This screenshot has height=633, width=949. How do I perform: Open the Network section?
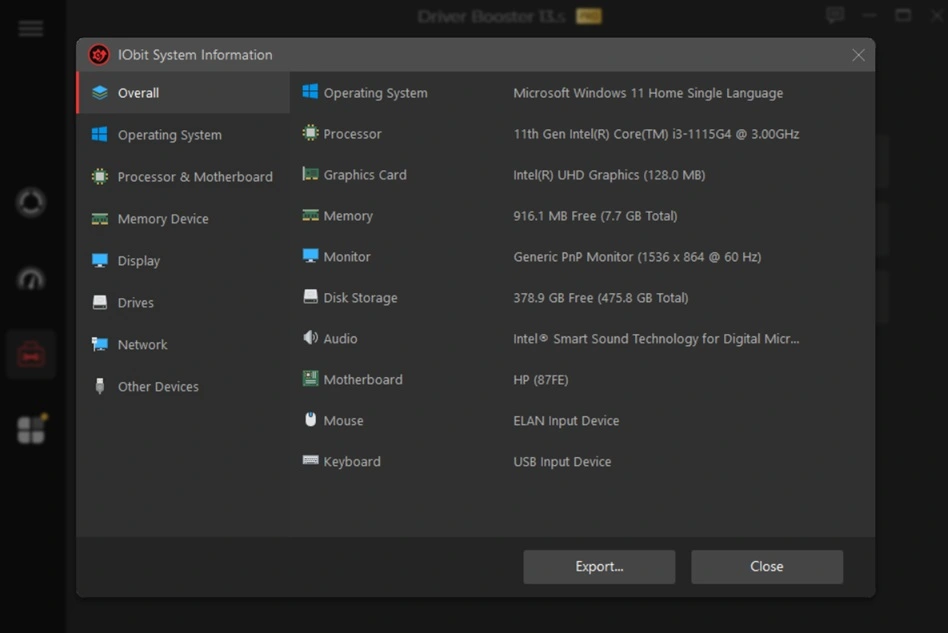(183, 344)
